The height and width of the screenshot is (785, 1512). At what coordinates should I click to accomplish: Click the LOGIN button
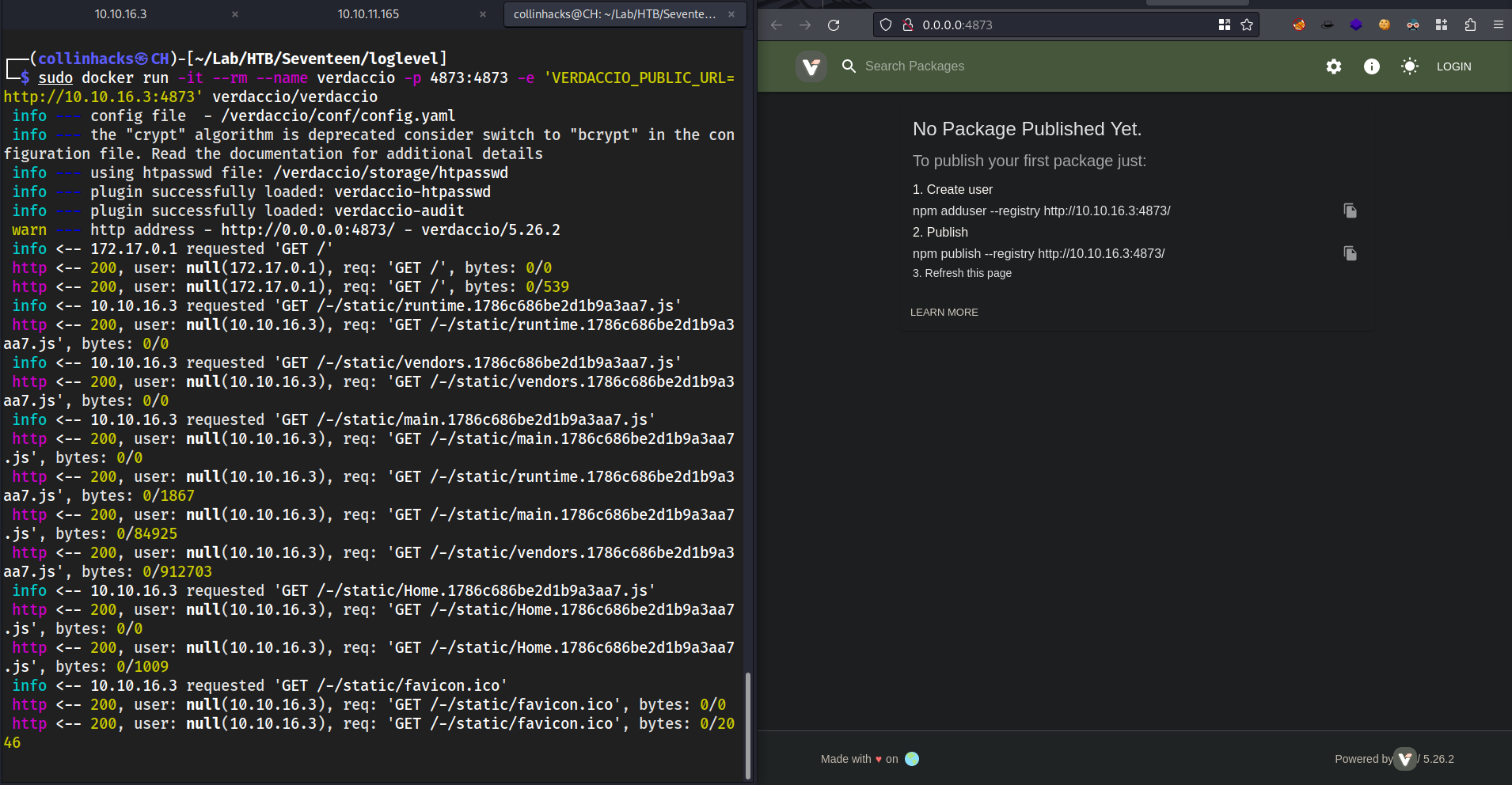coord(1454,66)
